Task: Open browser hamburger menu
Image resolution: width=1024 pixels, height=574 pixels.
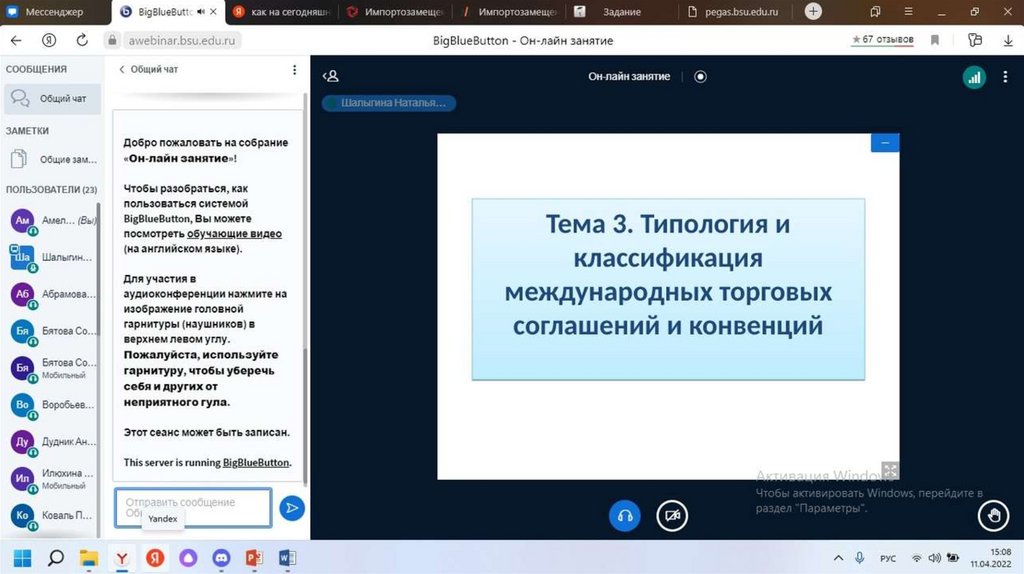Action: [x=908, y=12]
